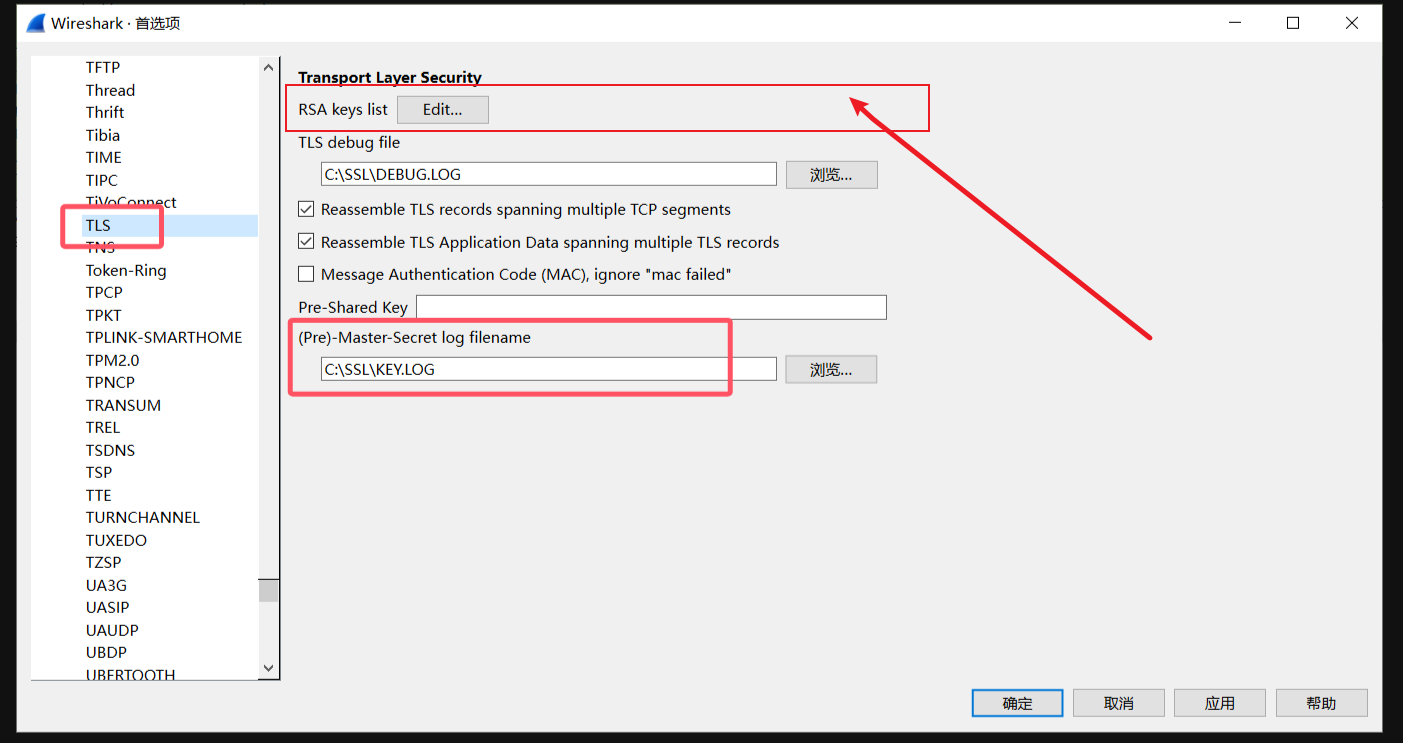Image resolution: width=1403 pixels, height=743 pixels.
Task: Select TRANSUM in the protocol list
Action: [123, 406]
